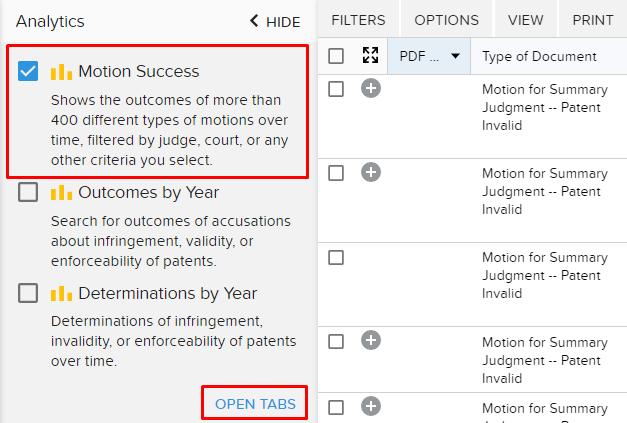This screenshot has height=423, width=627.
Task: Click the plus icon on fourth document row
Action: tap(371, 340)
